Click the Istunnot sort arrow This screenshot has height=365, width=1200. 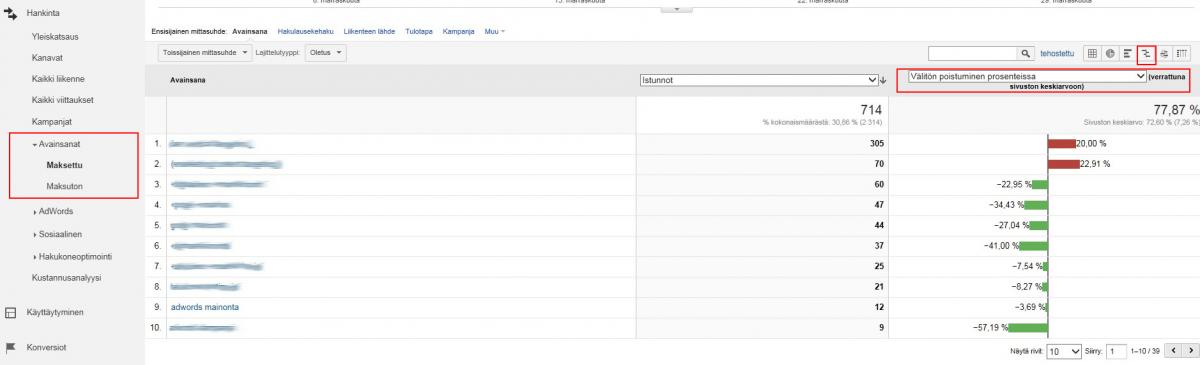[x=882, y=80]
